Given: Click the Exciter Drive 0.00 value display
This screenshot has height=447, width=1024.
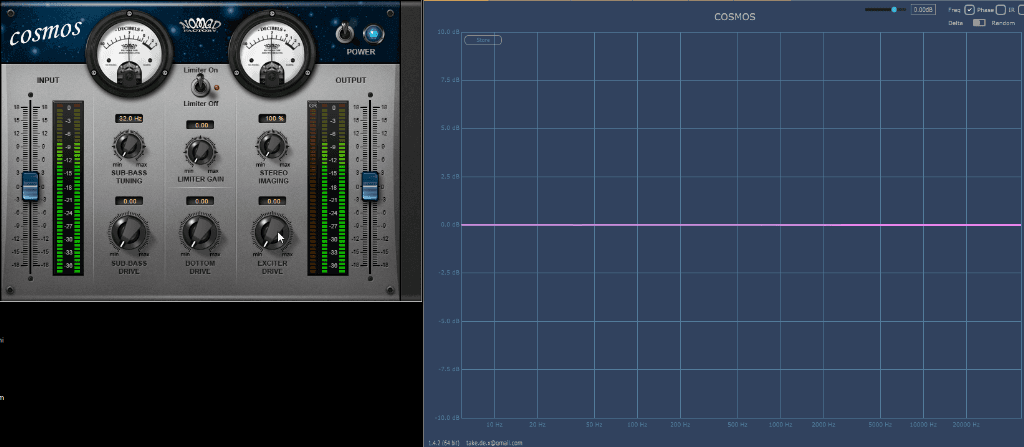Looking at the screenshot, I should click(x=272, y=201).
